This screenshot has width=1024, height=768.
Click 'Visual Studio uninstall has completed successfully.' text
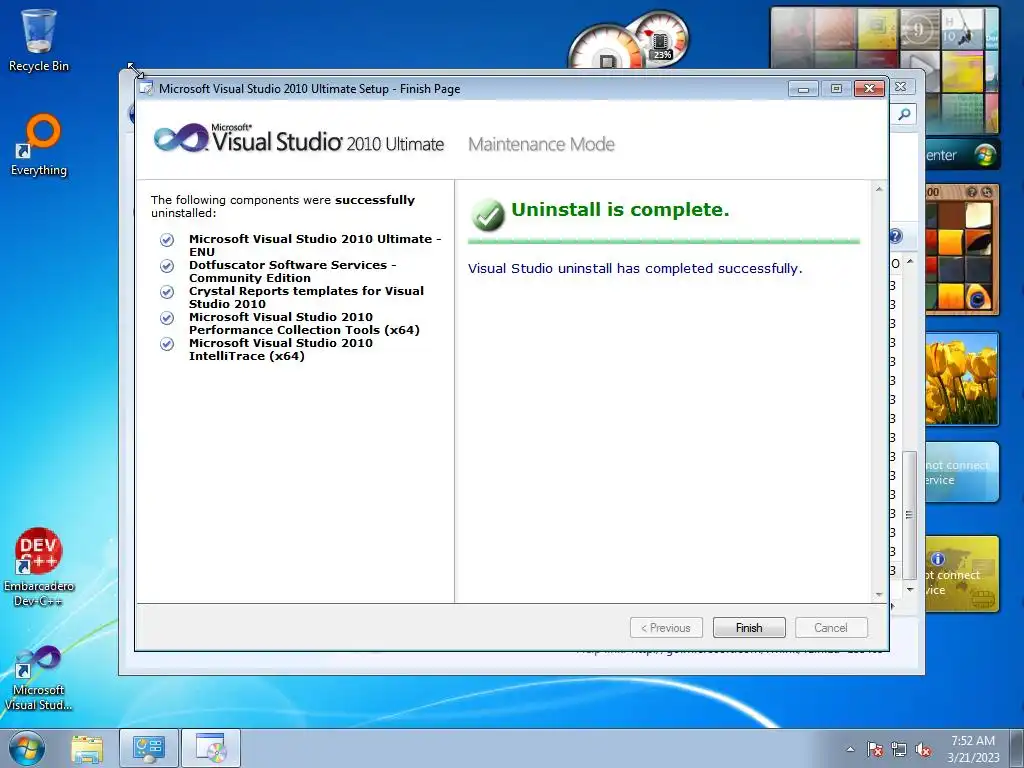635,268
